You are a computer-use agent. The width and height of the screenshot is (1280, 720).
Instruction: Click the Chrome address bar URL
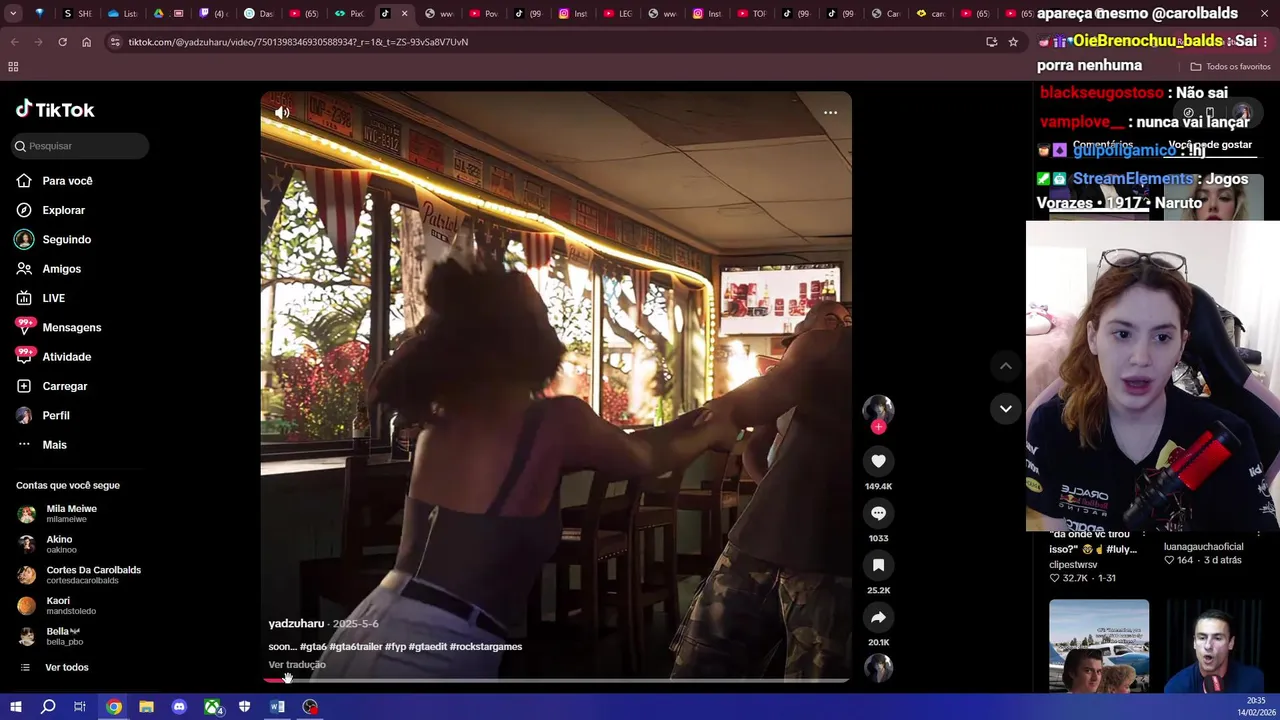[298, 42]
